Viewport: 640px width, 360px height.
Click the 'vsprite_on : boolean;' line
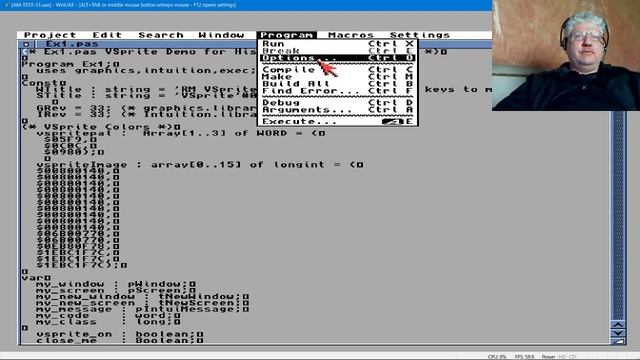click(x=120, y=334)
